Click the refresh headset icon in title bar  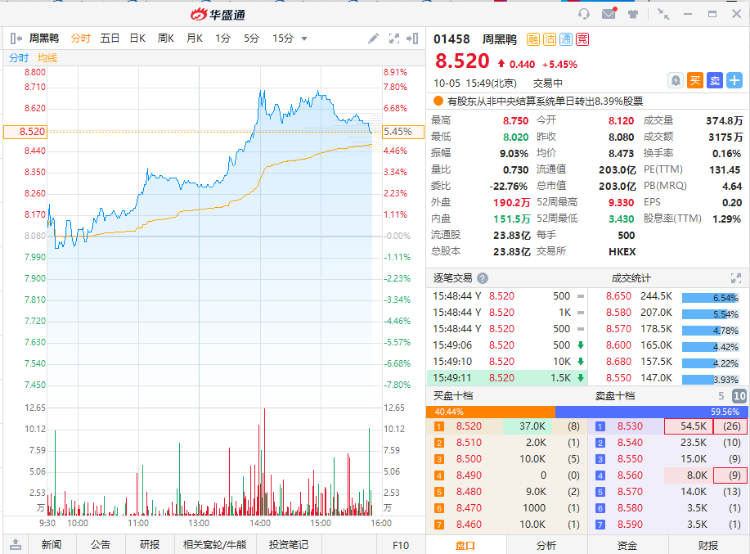pos(584,14)
